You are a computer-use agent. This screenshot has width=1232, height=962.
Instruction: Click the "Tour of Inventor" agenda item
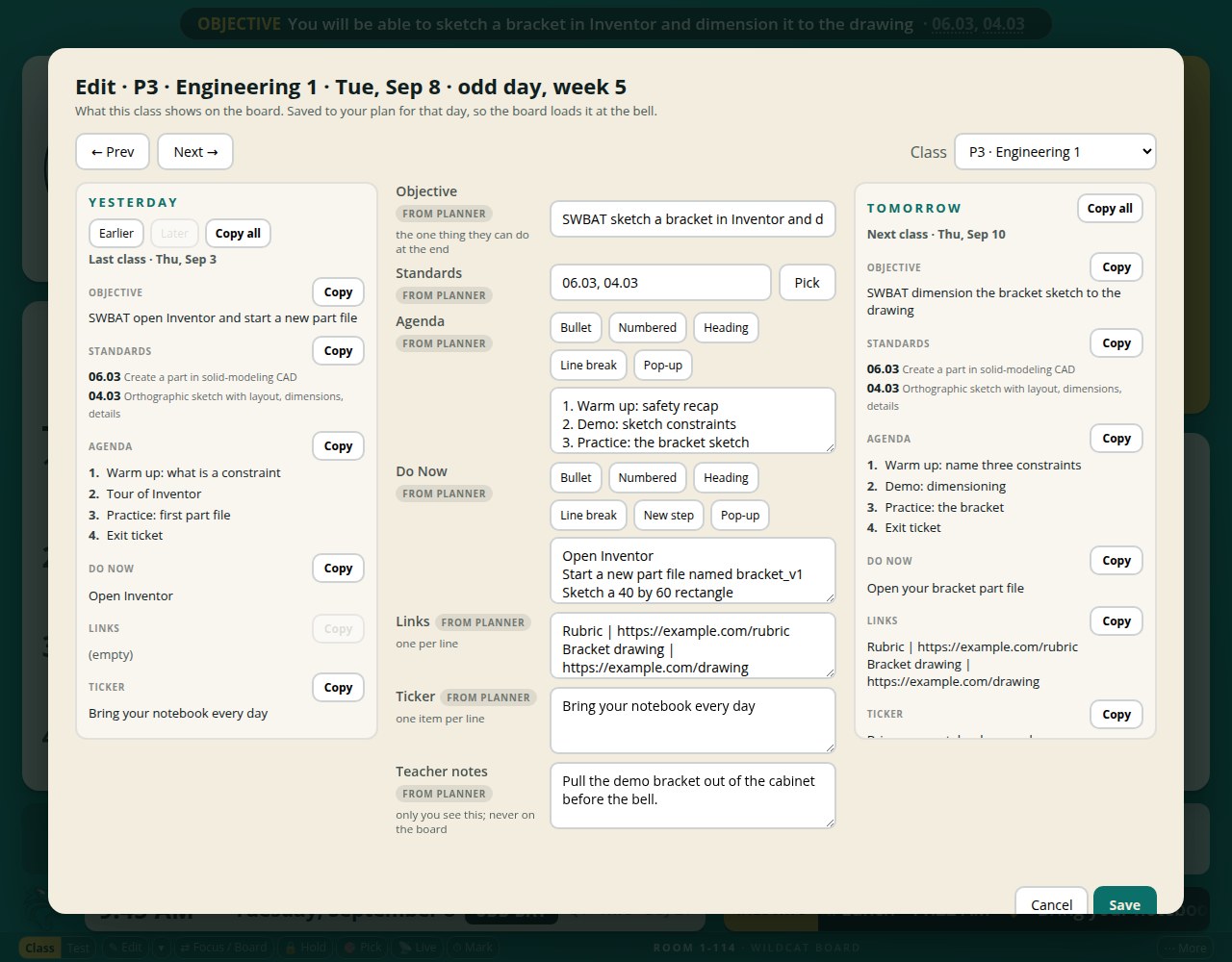click(154, 494)
